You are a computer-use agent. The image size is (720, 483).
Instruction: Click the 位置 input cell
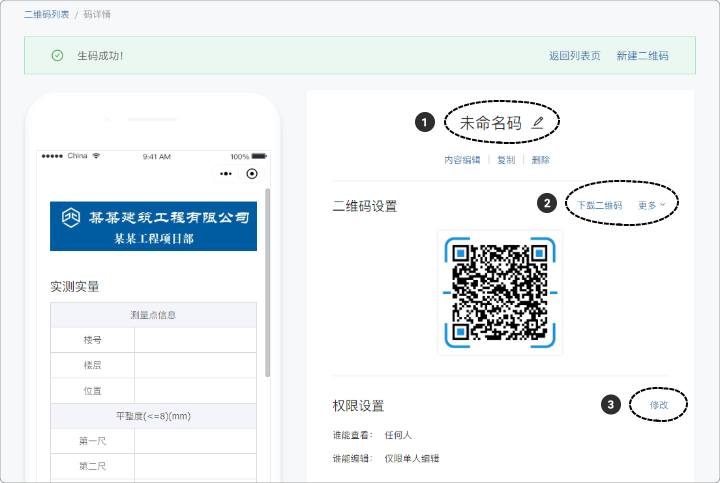[x=195, y=391]
